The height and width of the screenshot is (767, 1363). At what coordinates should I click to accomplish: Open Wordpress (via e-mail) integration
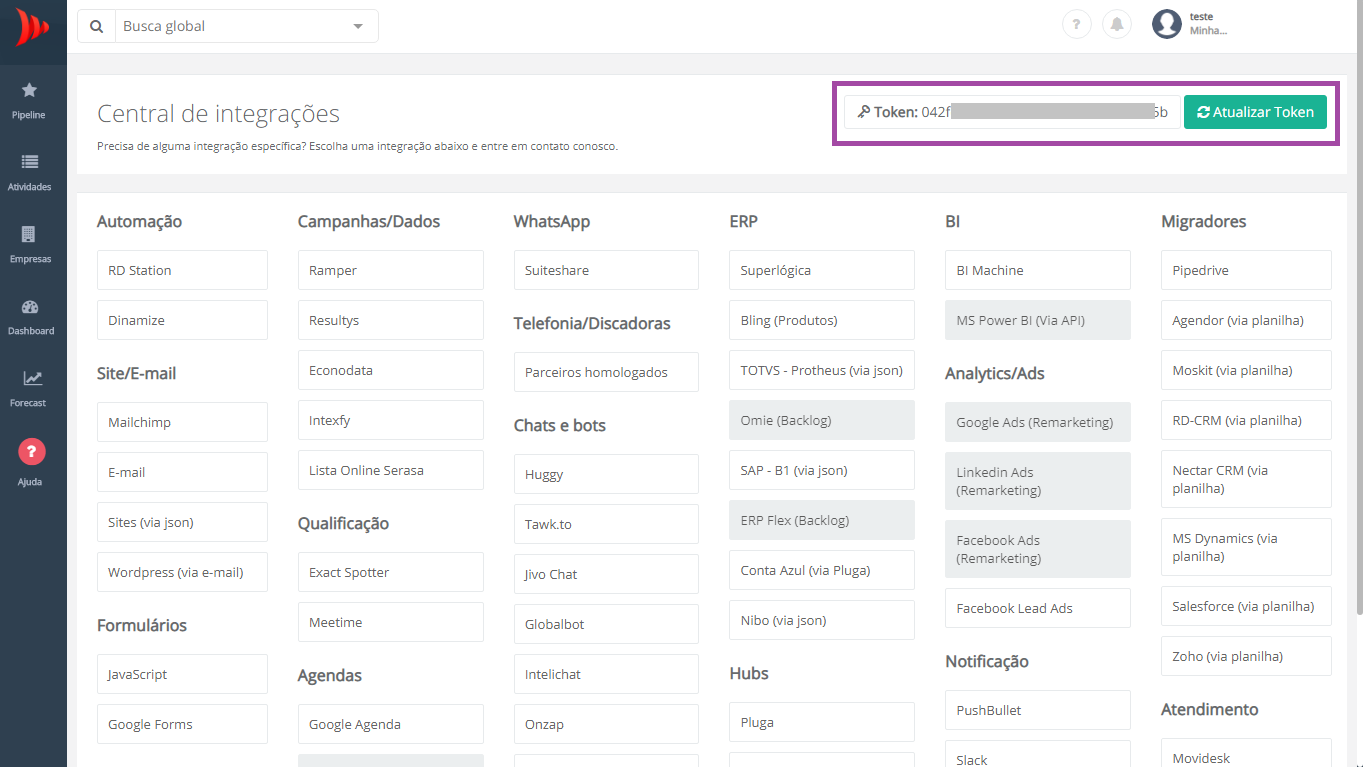pos(182,572)
